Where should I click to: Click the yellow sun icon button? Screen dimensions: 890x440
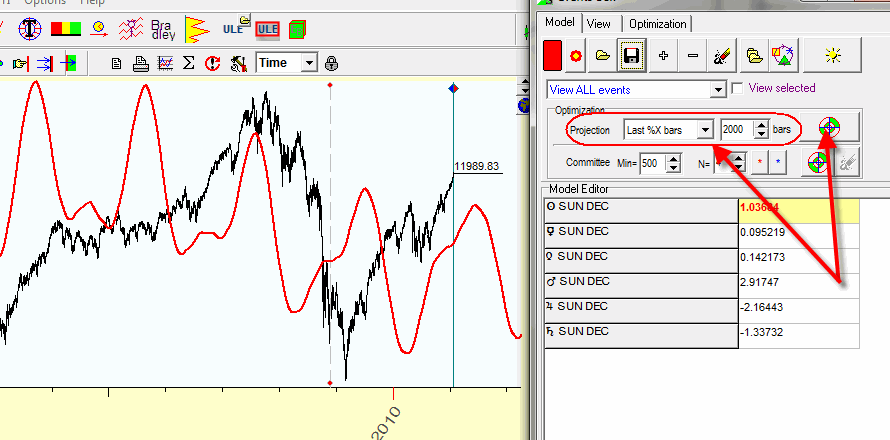832,56
